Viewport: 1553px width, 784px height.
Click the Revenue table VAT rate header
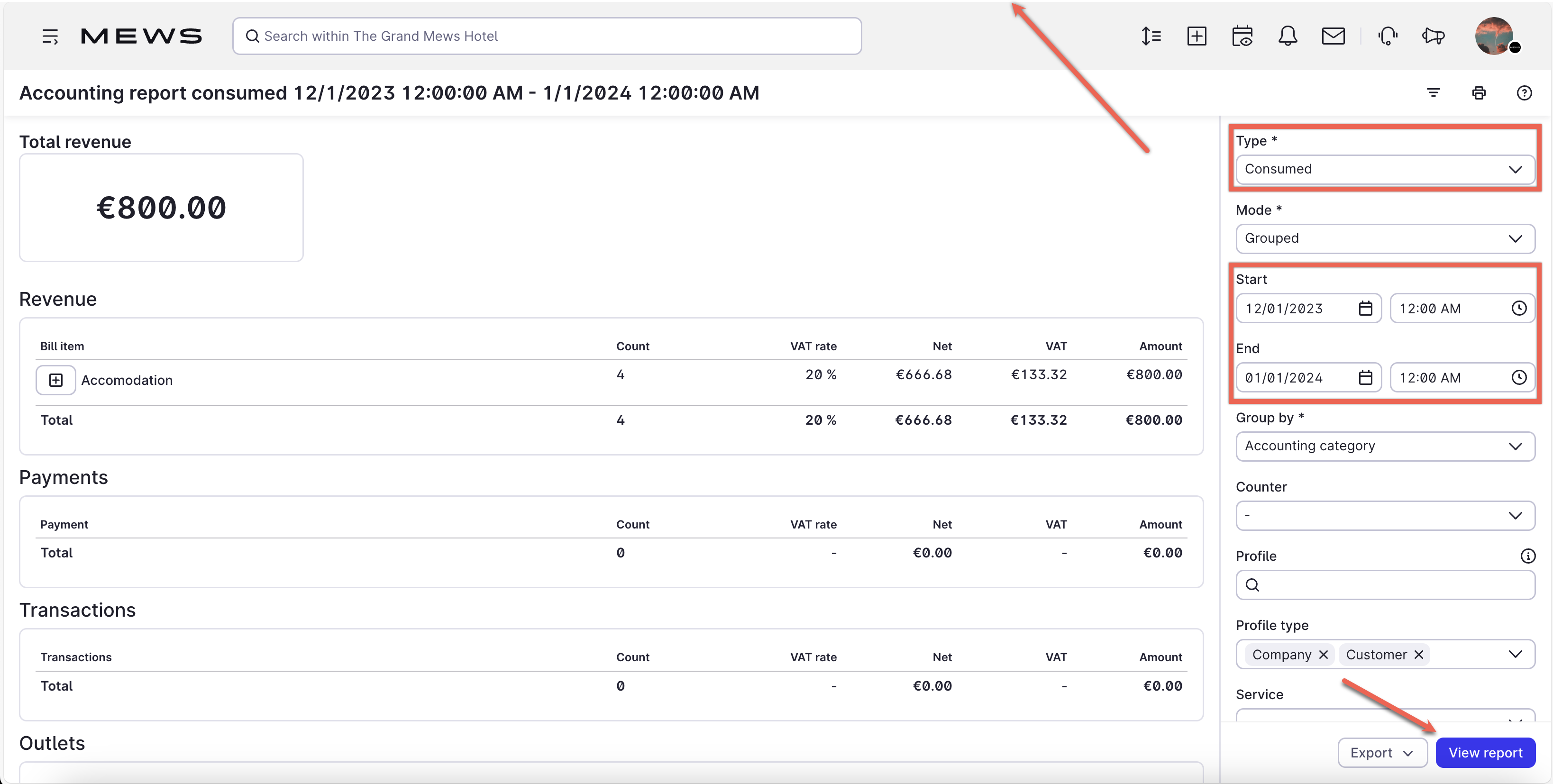[813, 346]
